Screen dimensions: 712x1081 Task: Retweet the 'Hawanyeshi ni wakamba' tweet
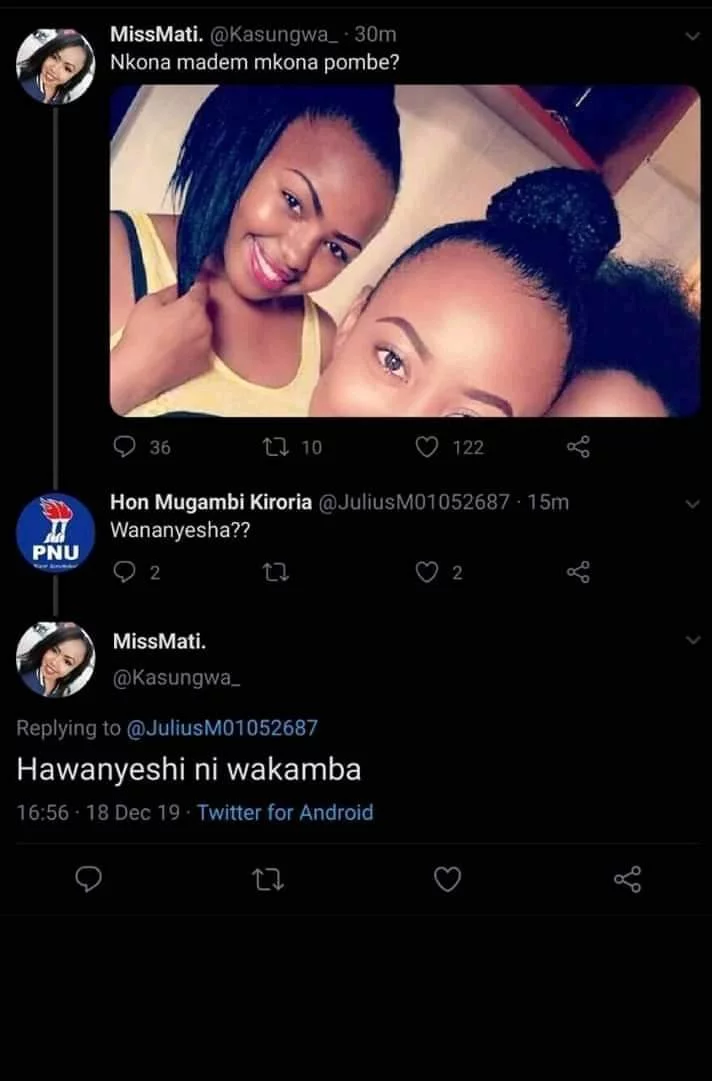click(x=267, y=879)
